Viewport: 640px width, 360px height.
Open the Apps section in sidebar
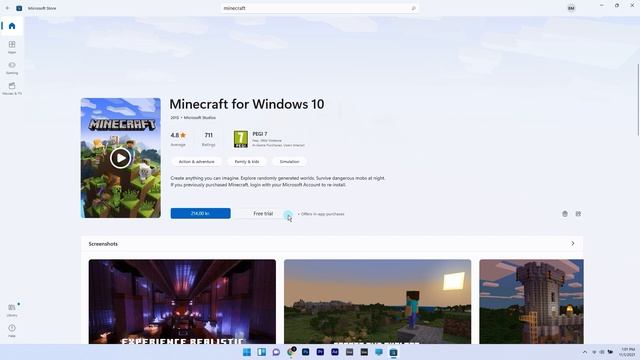coord(12,47)
